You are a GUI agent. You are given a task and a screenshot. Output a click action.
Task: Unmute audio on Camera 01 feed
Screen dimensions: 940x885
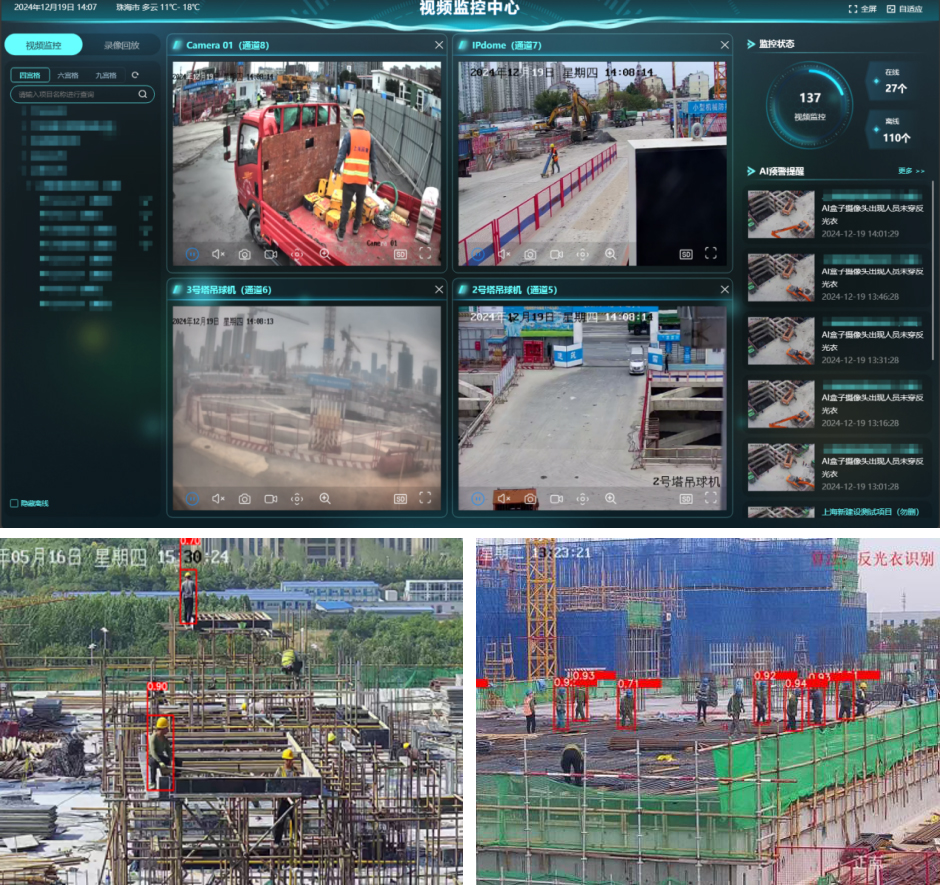click(218, 255)
